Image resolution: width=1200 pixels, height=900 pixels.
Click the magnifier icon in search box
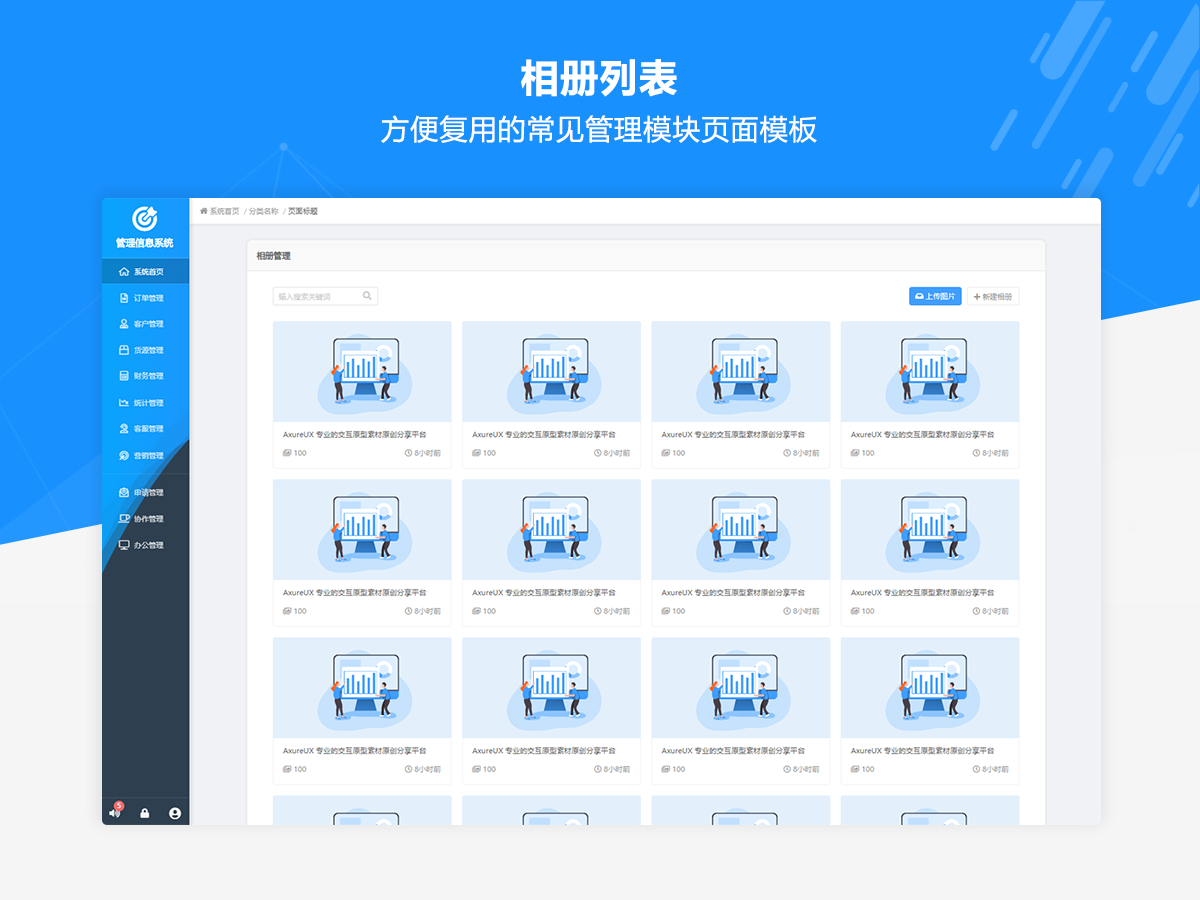point(367,296)
